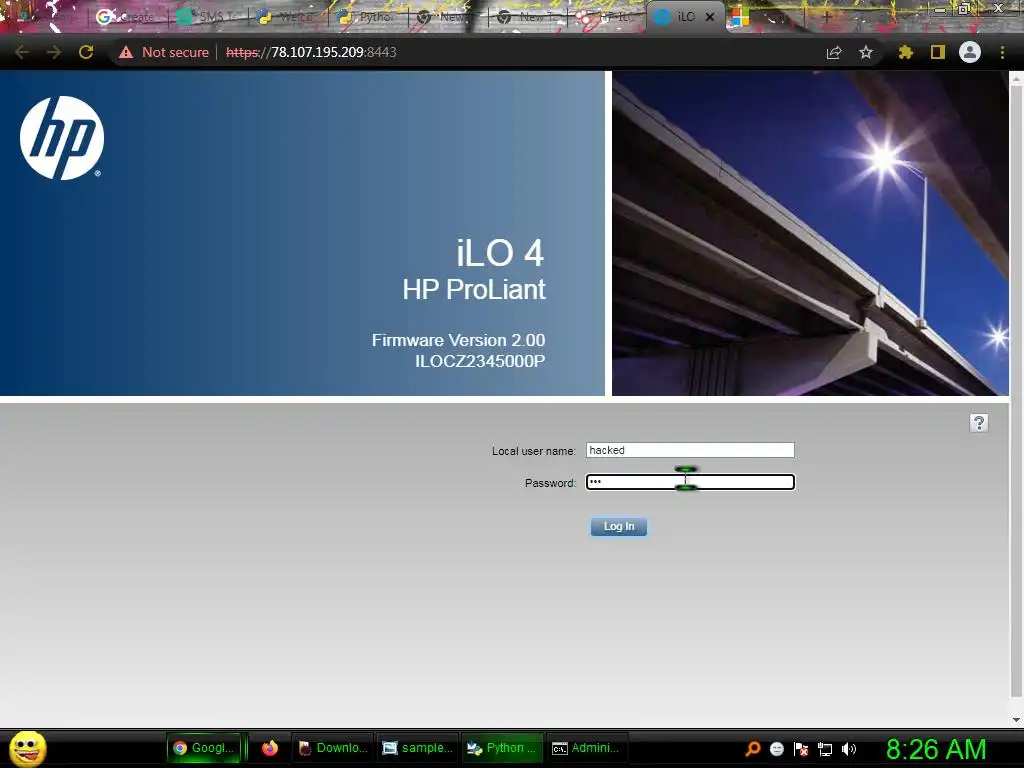The height and width of the screenshot is (768, 1024).
Task: Click the 8:26 AM clock
Action: [936, 749]
